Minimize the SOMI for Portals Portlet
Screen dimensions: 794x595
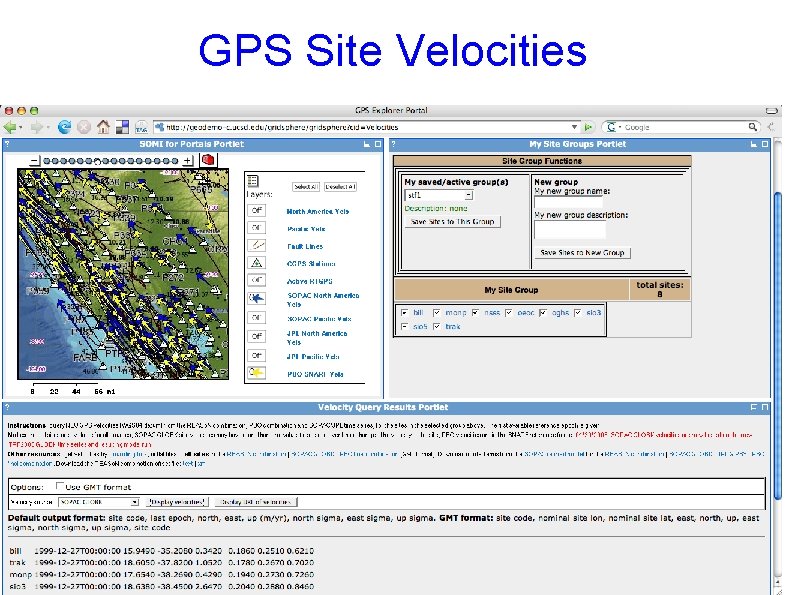coord(367,144)
